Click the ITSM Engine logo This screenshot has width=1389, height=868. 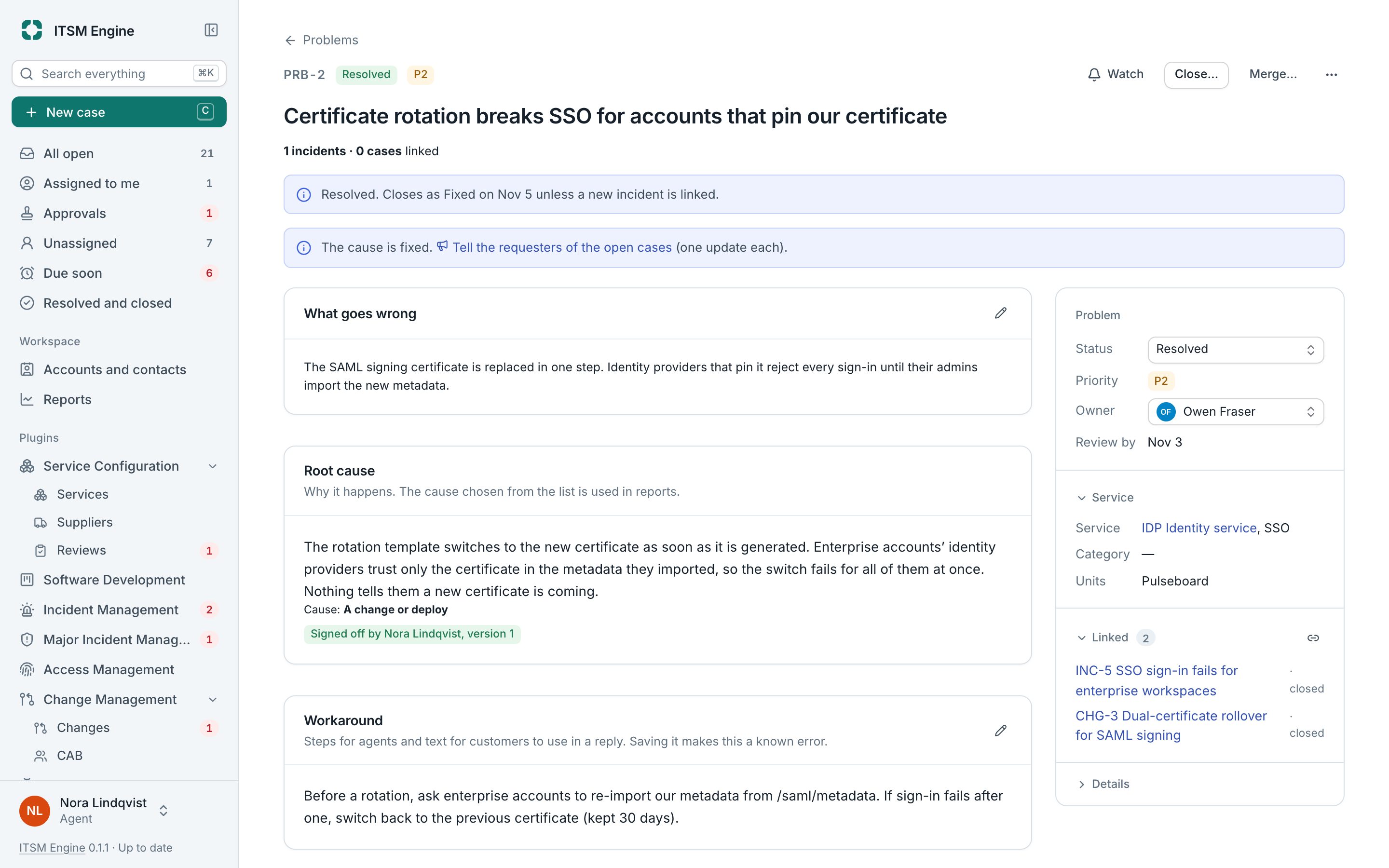pos(31,30)
